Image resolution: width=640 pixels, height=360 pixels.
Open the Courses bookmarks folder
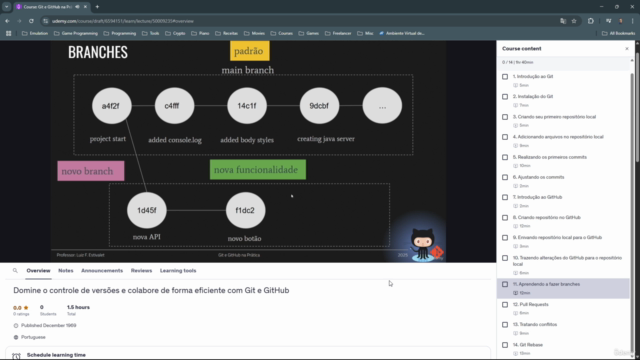tap(282, 33)
